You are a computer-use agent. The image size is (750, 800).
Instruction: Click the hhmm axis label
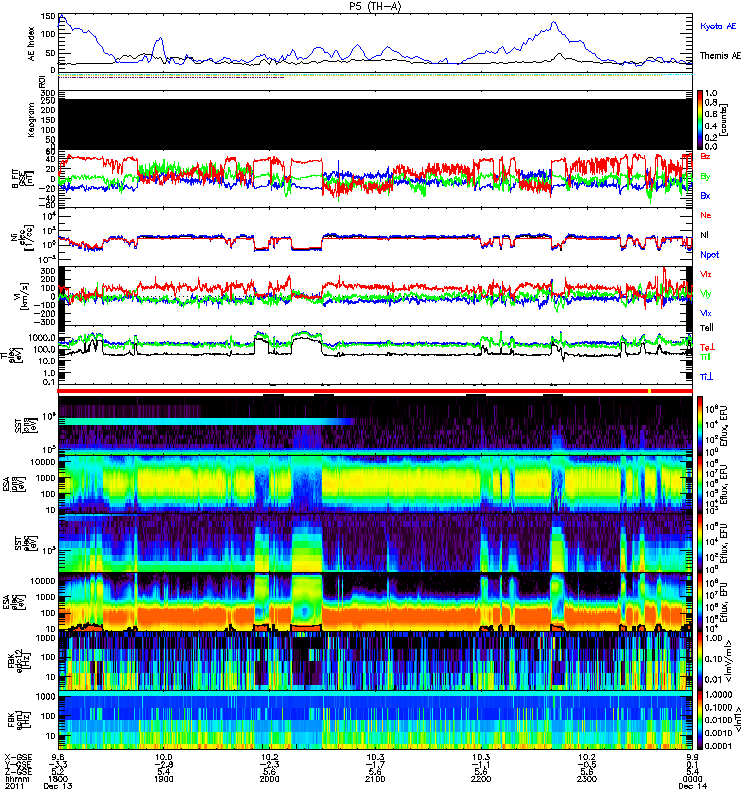(15, 779)
